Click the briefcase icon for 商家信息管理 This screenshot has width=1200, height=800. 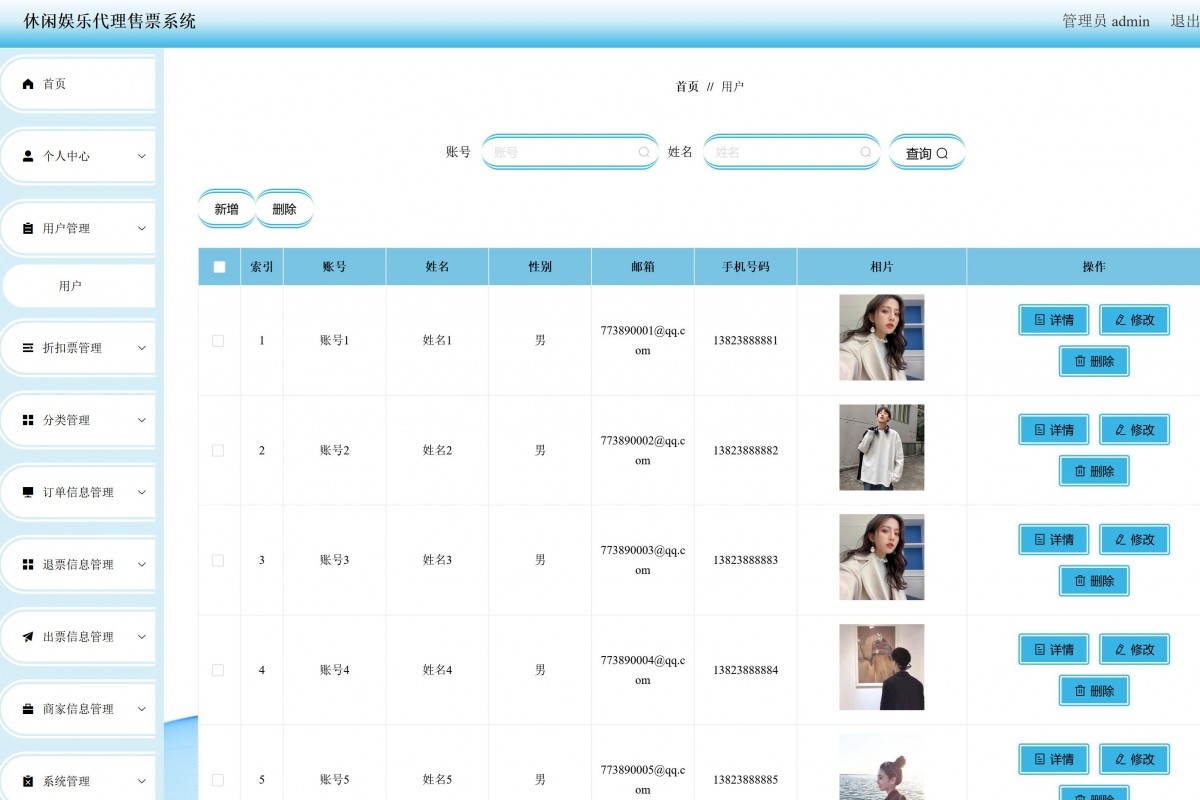(28, 709)
